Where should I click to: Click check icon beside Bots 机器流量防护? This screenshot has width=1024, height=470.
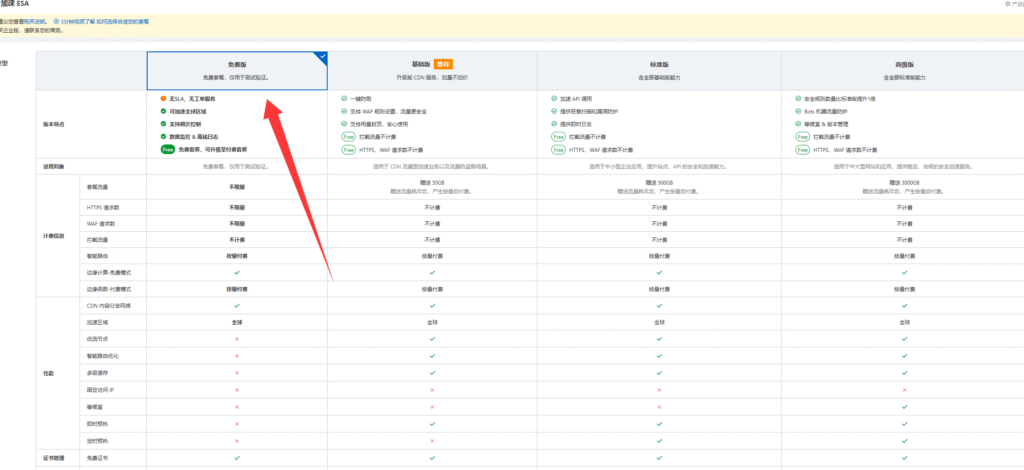[x=797, y=111]
